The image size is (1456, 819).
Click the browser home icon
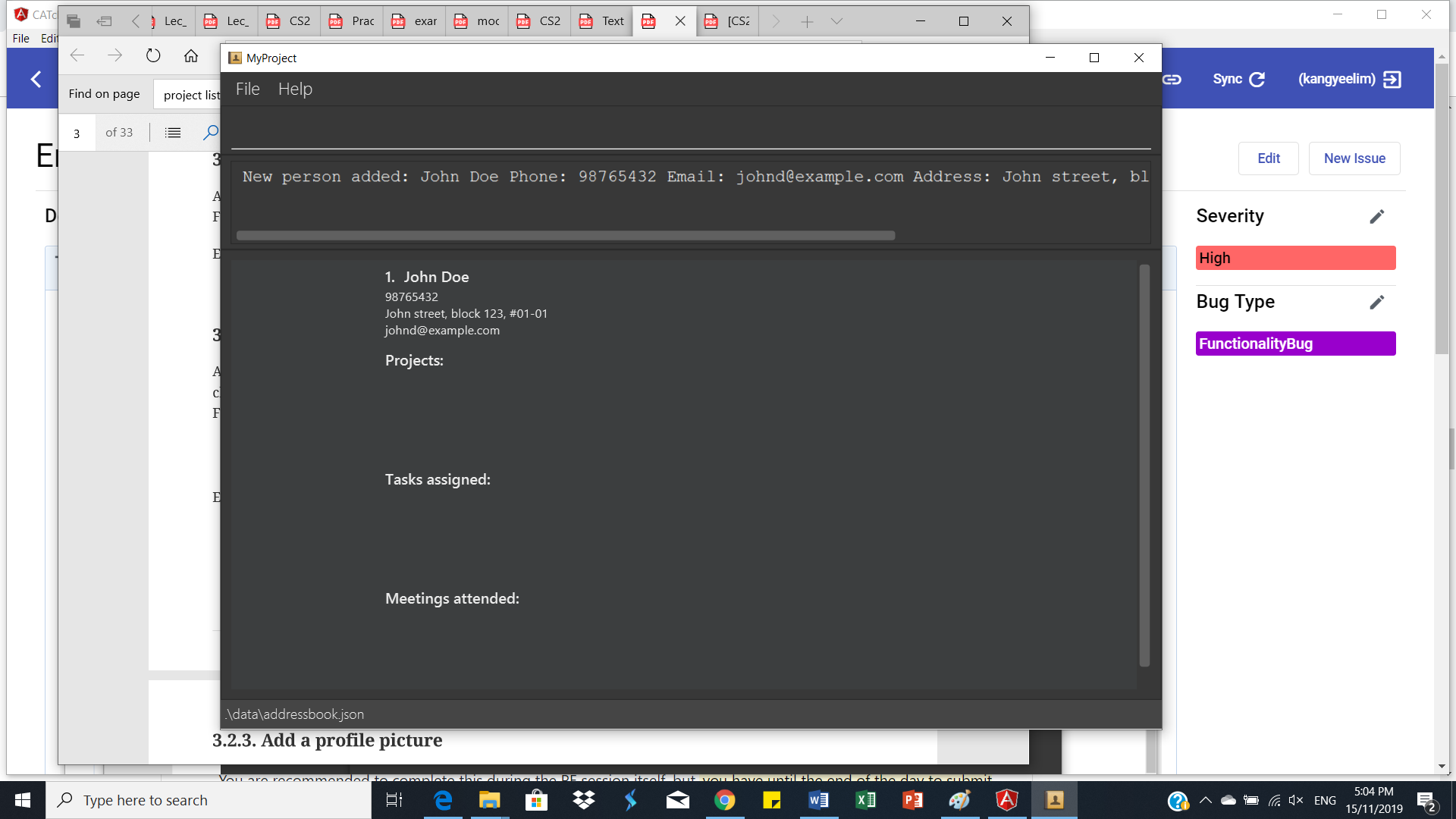[191, 55]
